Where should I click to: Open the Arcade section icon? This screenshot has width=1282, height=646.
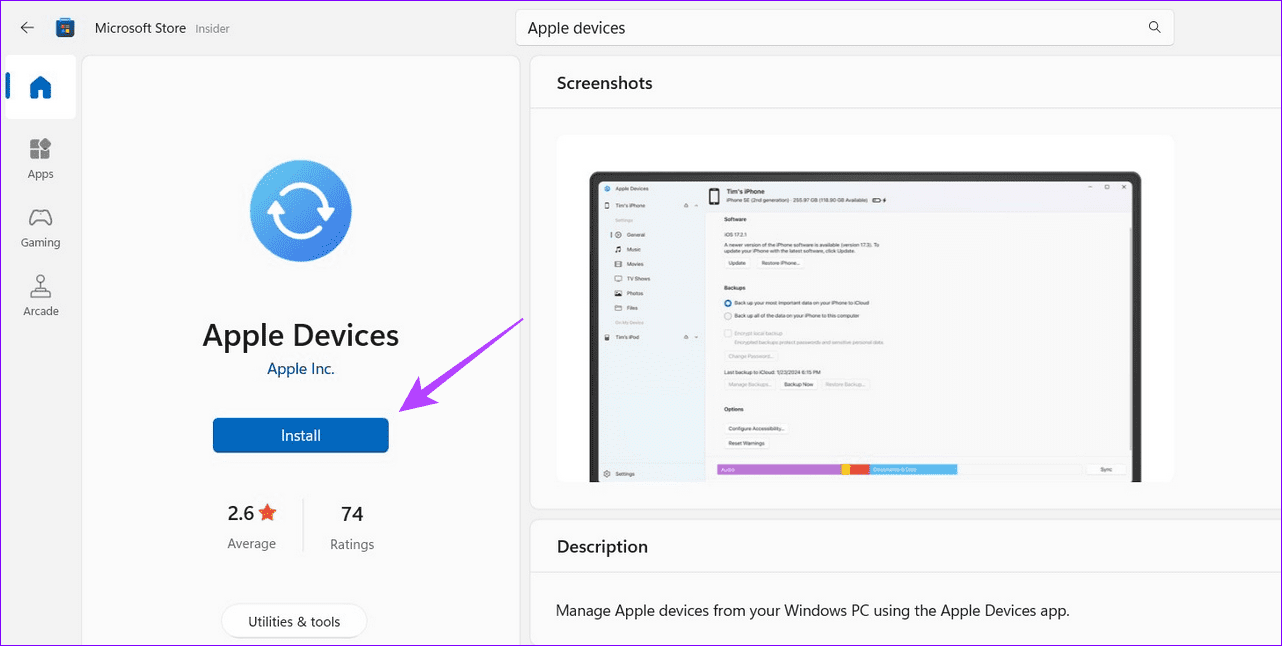(x=40, y=286)
